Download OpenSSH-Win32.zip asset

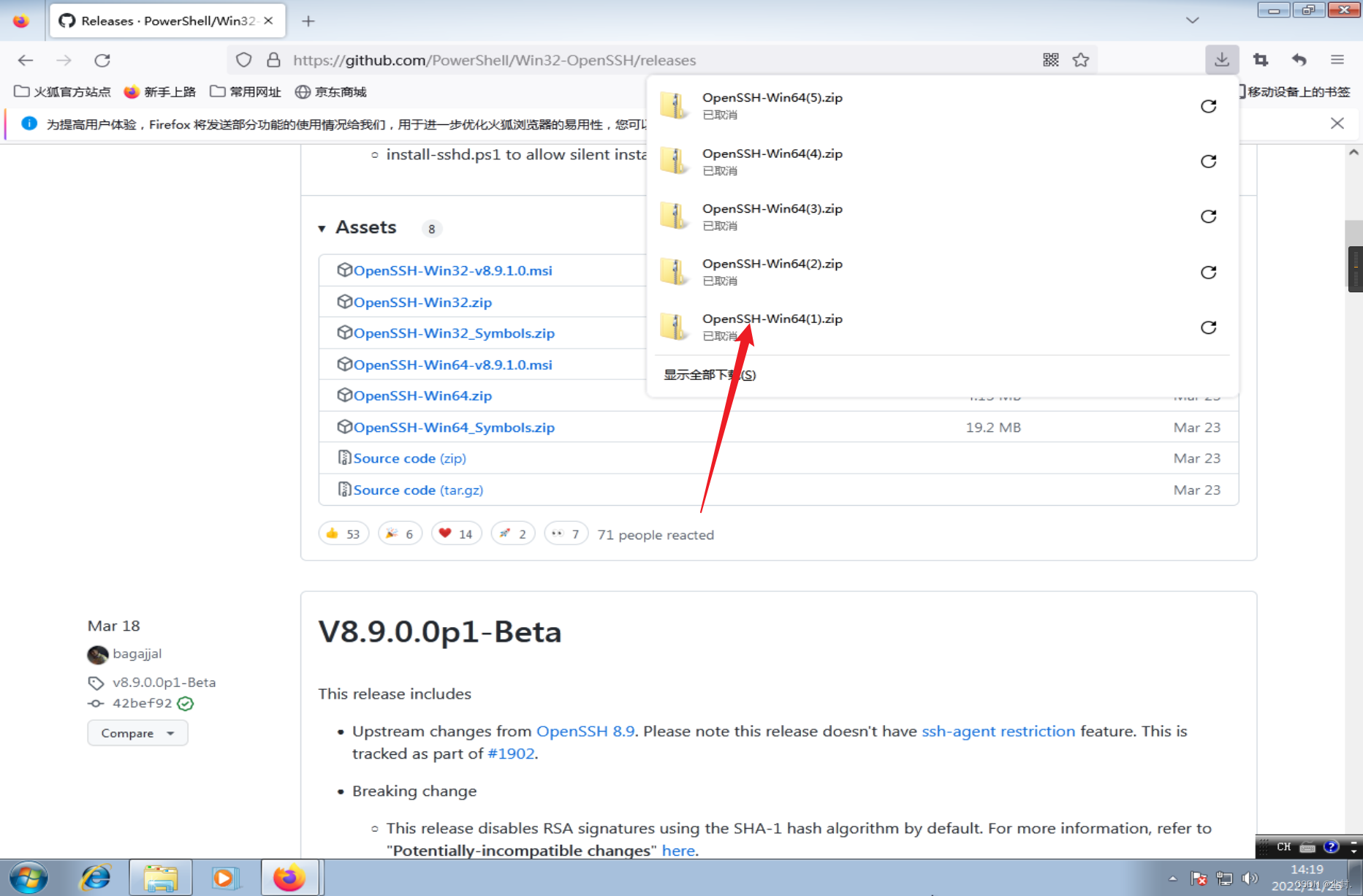(x=422, y=302)
